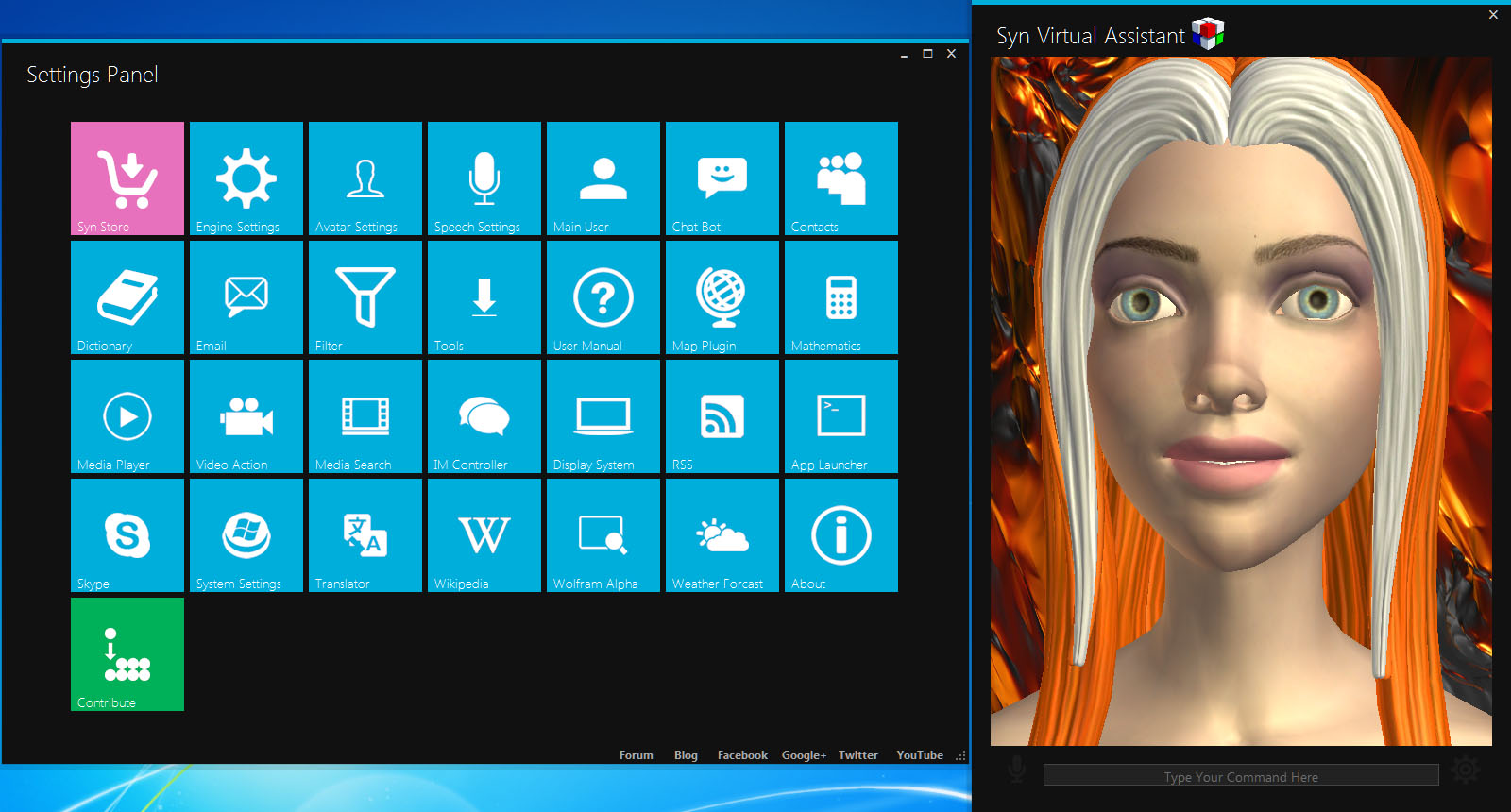Open the Contacts tile
This screenshot has height=812, width=1511.
[x=841, y=178]
